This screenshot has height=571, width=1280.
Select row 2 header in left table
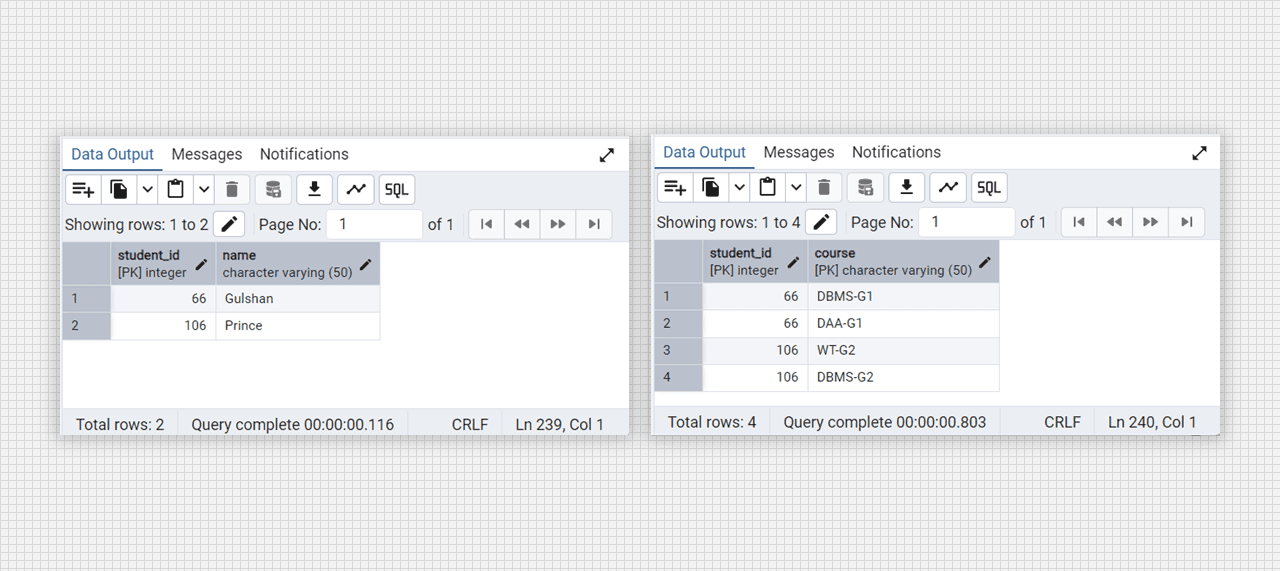[x=87, y=325]
